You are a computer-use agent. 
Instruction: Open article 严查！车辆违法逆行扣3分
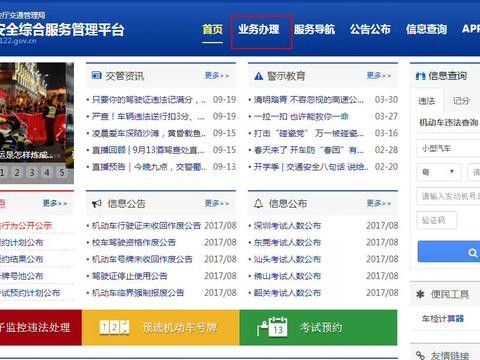(x=148, y=116)
